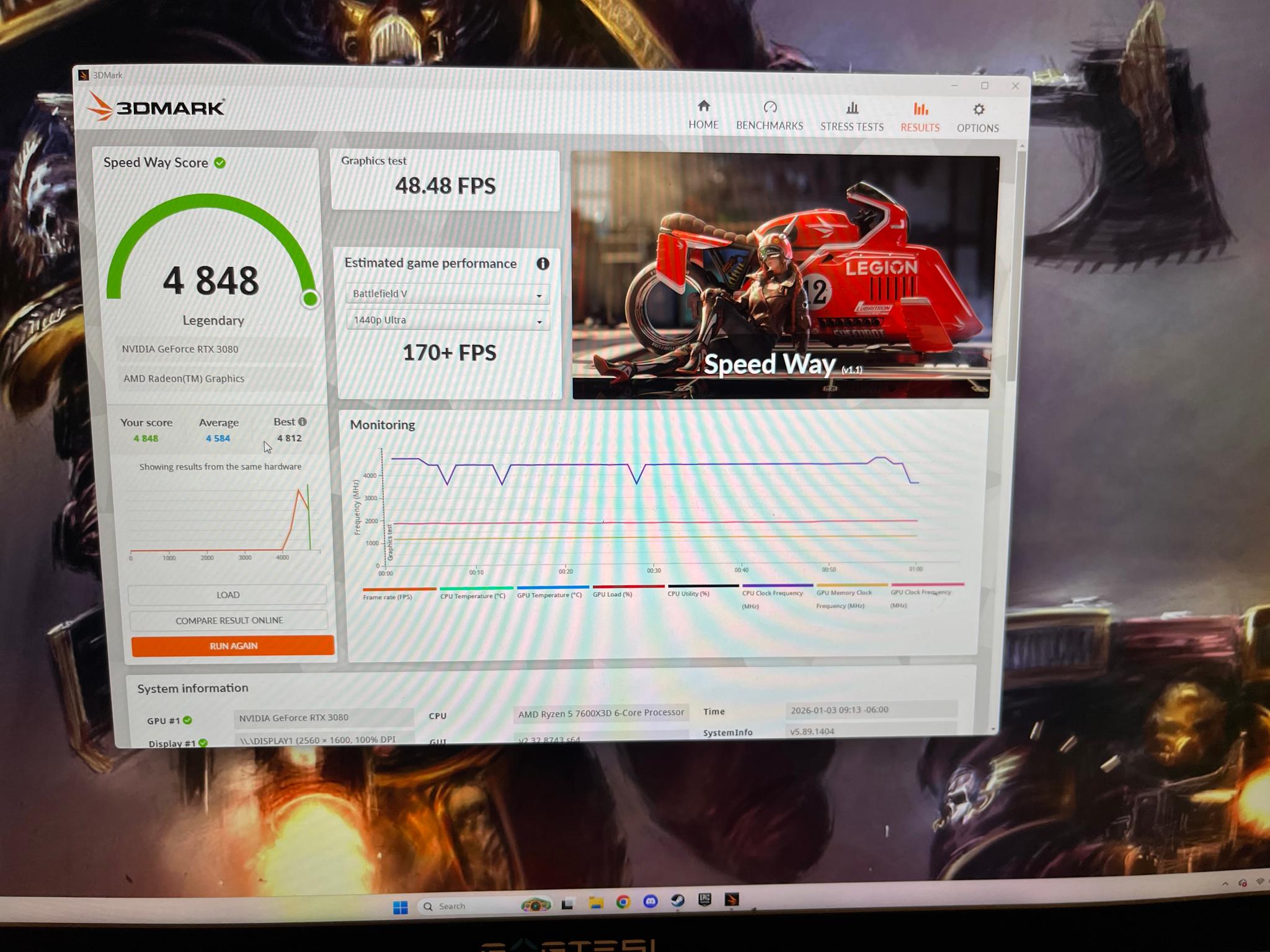
Task: Toggle GPU Temperature legend entry
Action: click(x=551, y=592)
